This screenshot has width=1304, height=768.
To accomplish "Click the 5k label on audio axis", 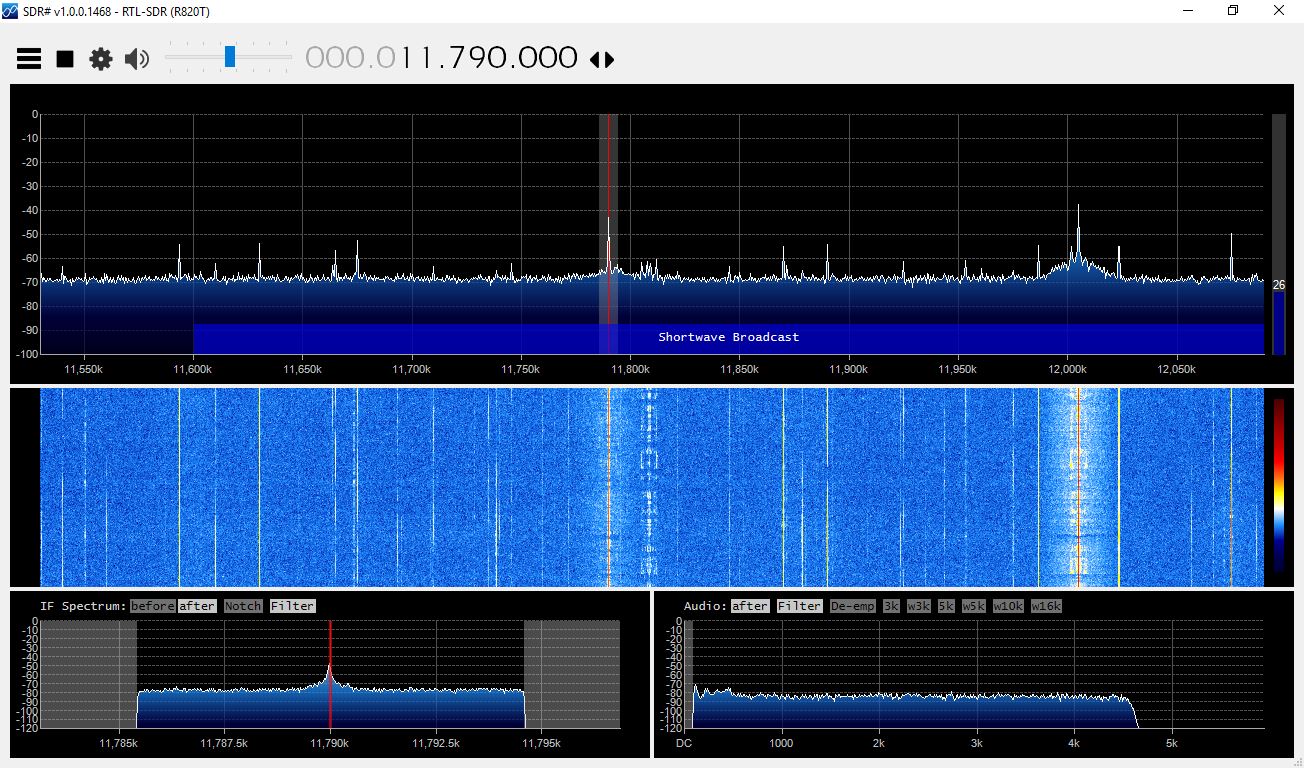I will [x=1172, y=743].
